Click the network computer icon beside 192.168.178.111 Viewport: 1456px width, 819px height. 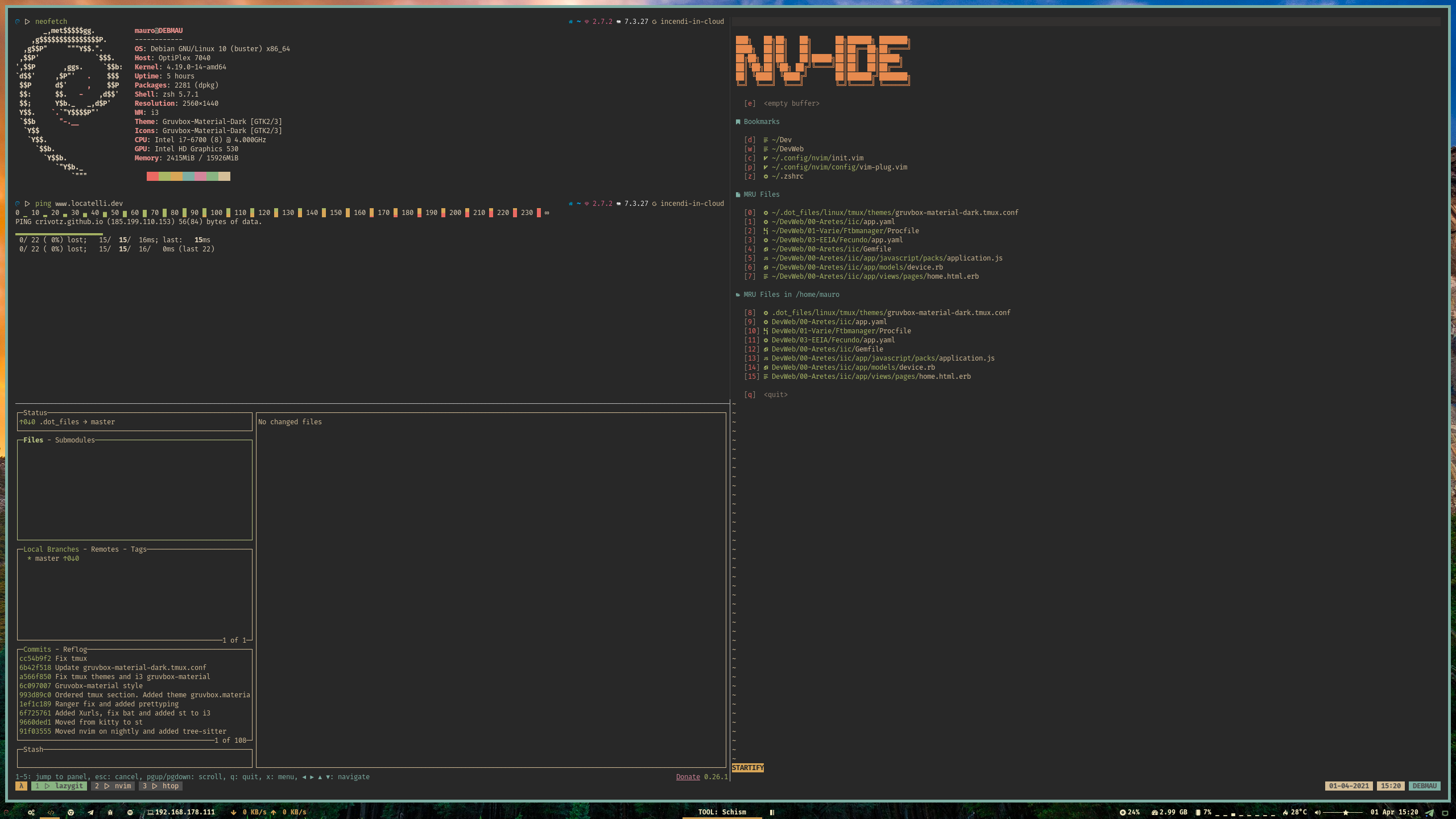150,812
